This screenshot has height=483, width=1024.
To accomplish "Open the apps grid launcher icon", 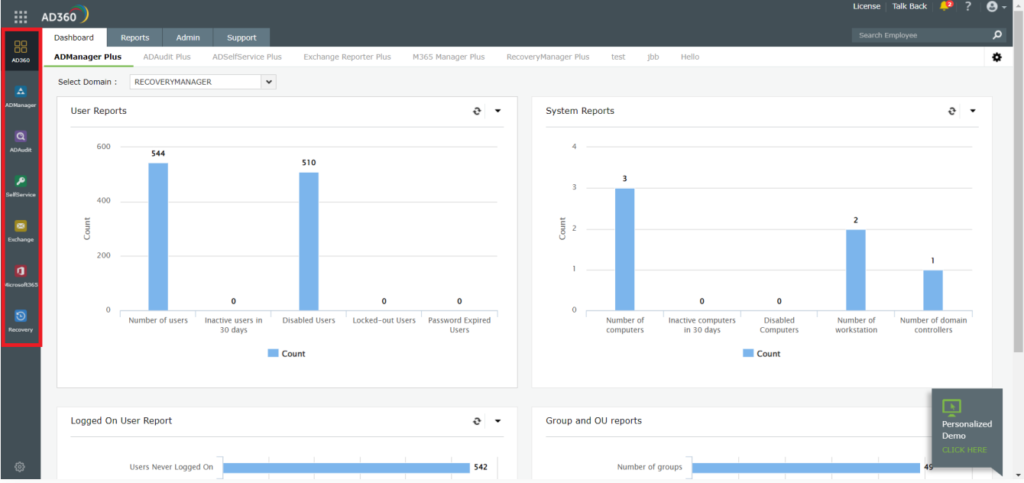I will [21, 17].
